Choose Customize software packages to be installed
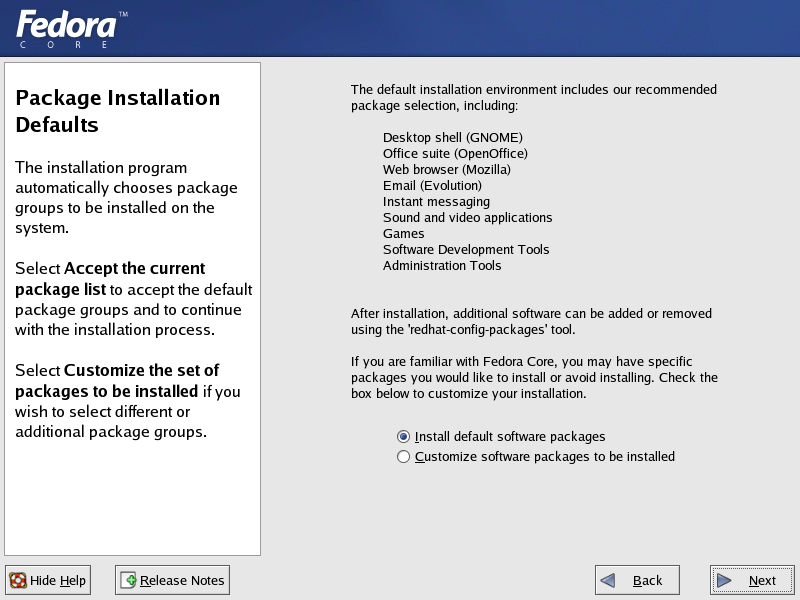This screenshot has height=600, width=800. [536, 457]
